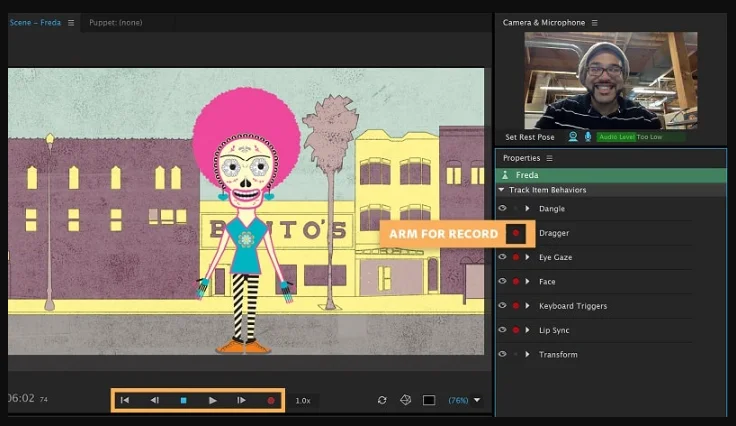This screenshot has height=426, width=736.
Task: Click the Dragger behavior label
Action: (x=554, y=233)
